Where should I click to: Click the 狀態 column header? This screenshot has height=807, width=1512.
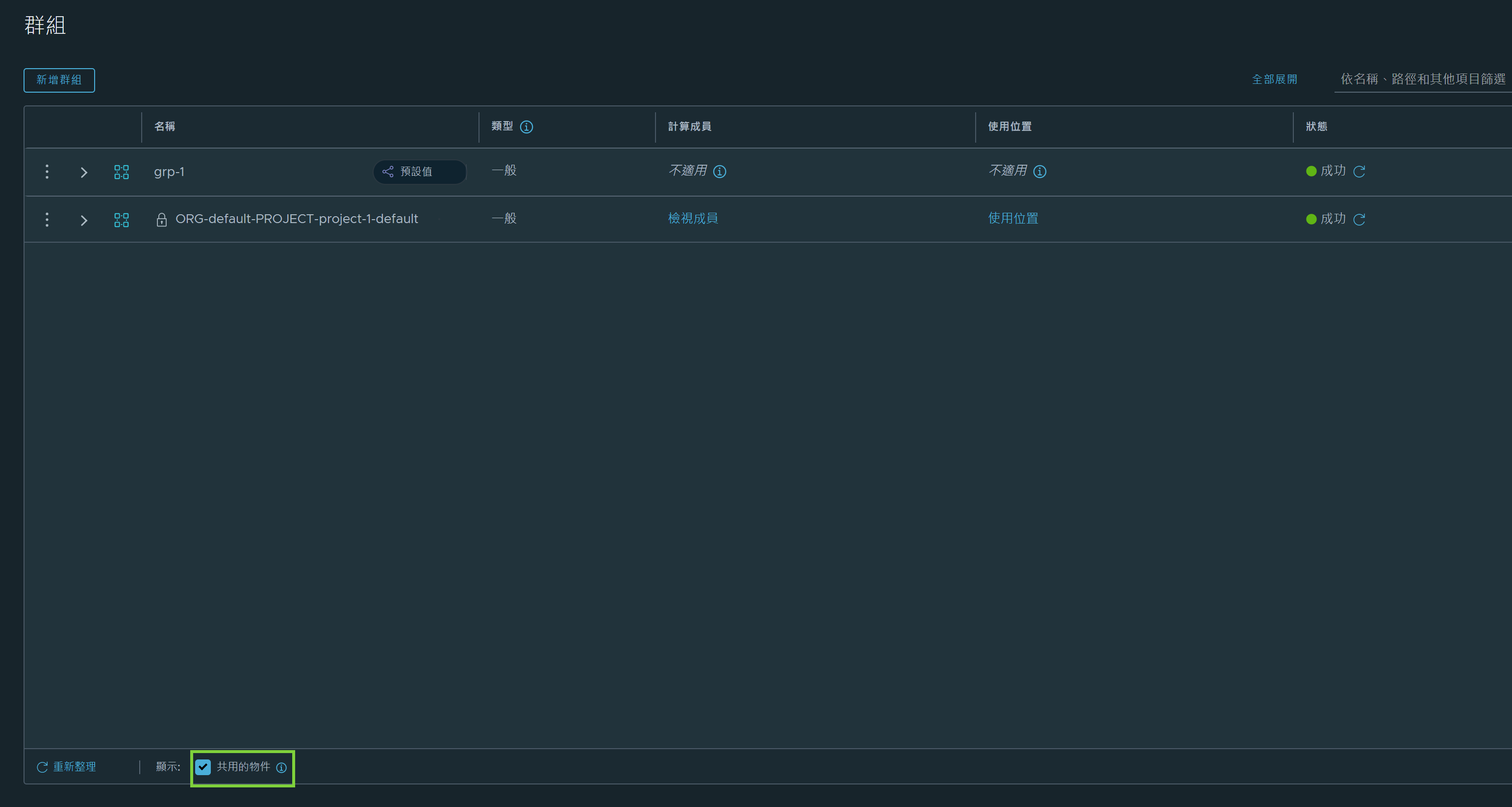1316,127
